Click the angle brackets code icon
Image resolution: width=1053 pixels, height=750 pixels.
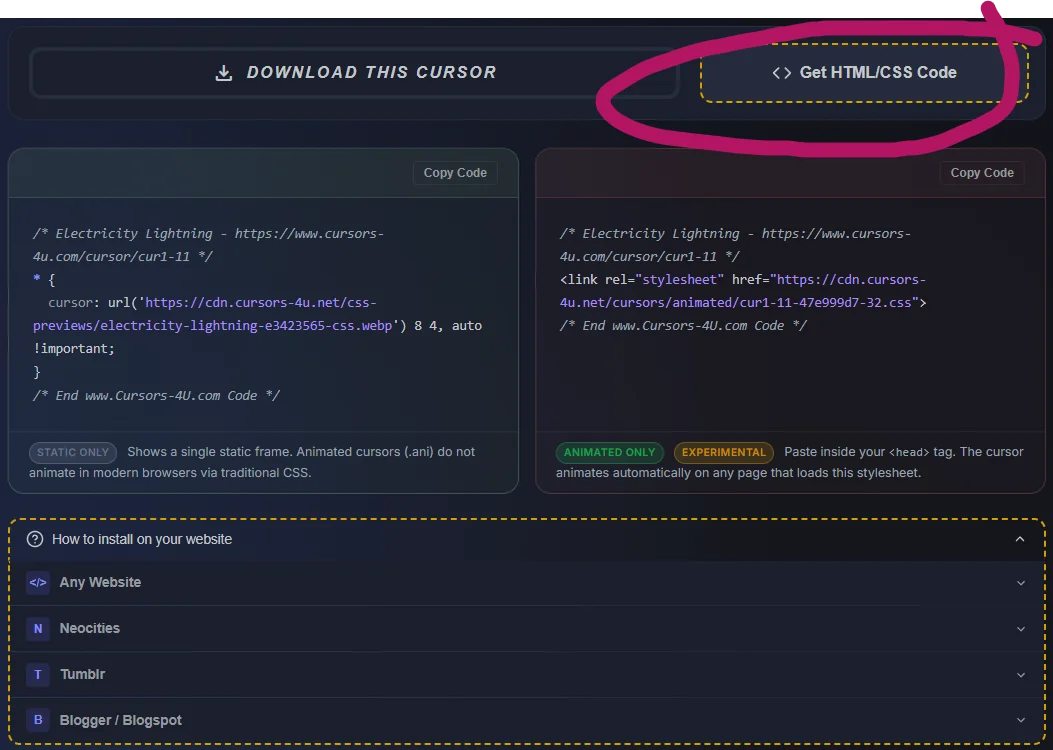[782, 73]
